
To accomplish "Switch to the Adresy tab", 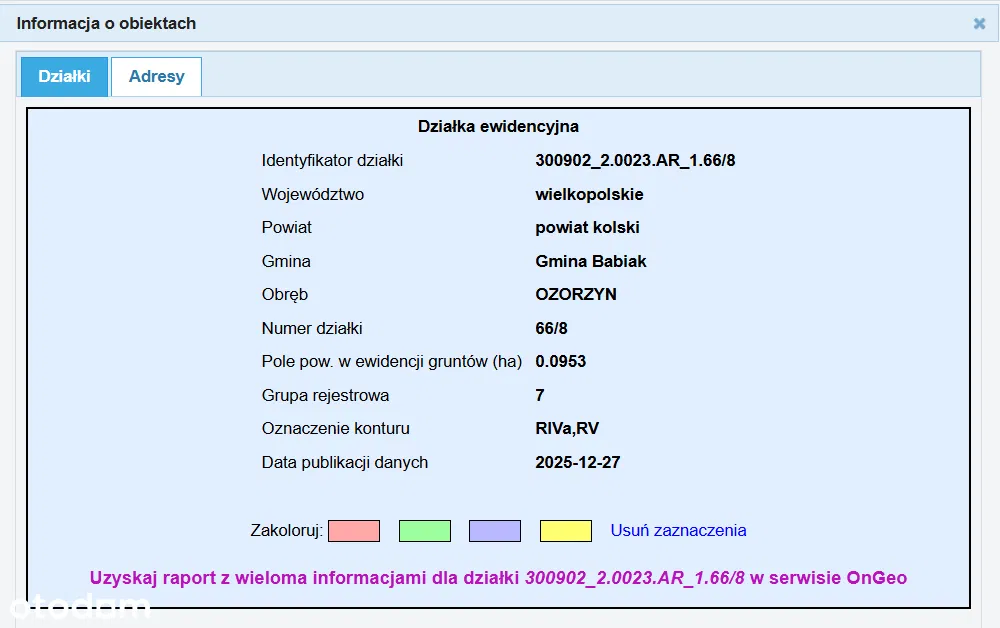I will tap(156, 77).
